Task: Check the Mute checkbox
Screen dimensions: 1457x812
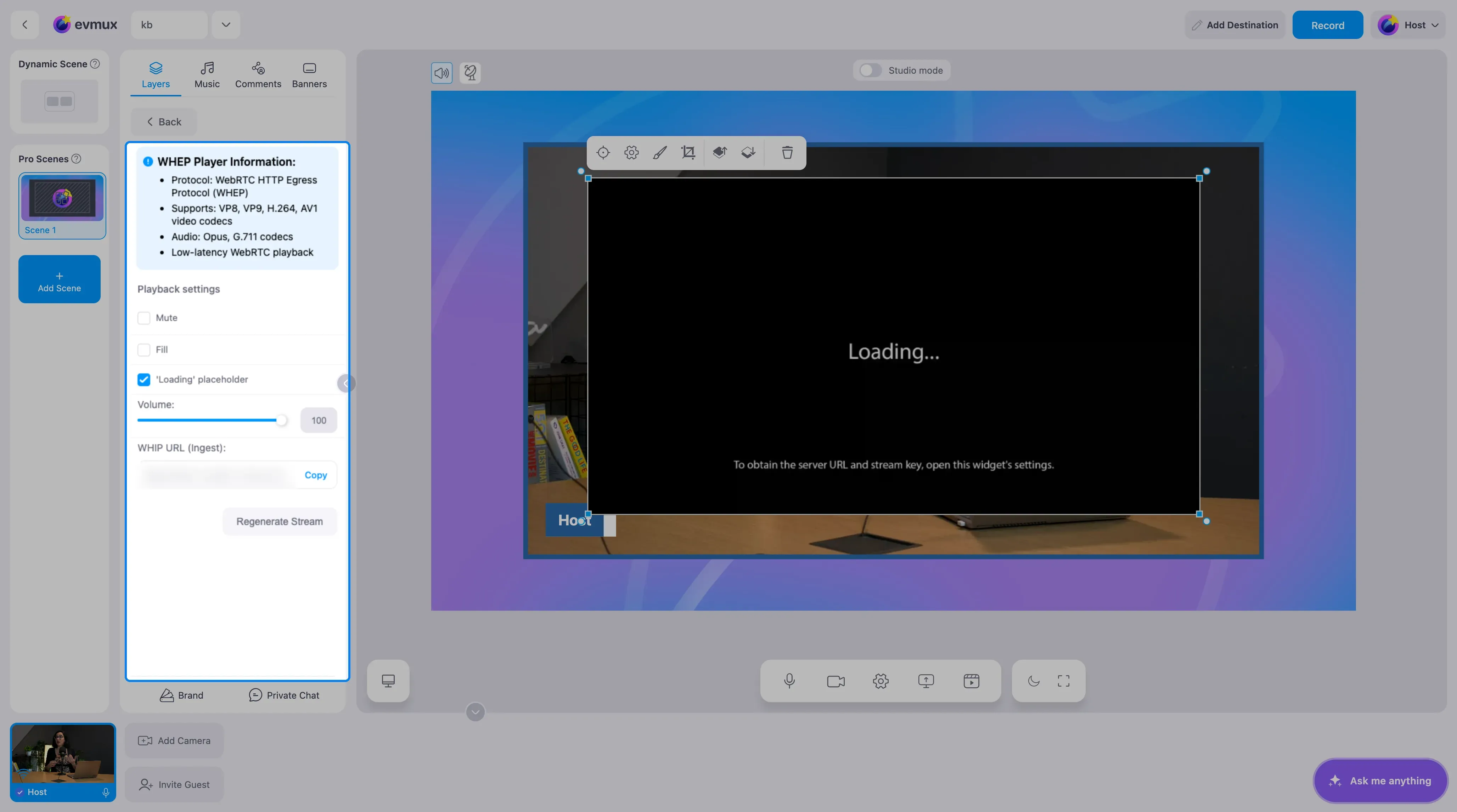Action: [144, 318]
